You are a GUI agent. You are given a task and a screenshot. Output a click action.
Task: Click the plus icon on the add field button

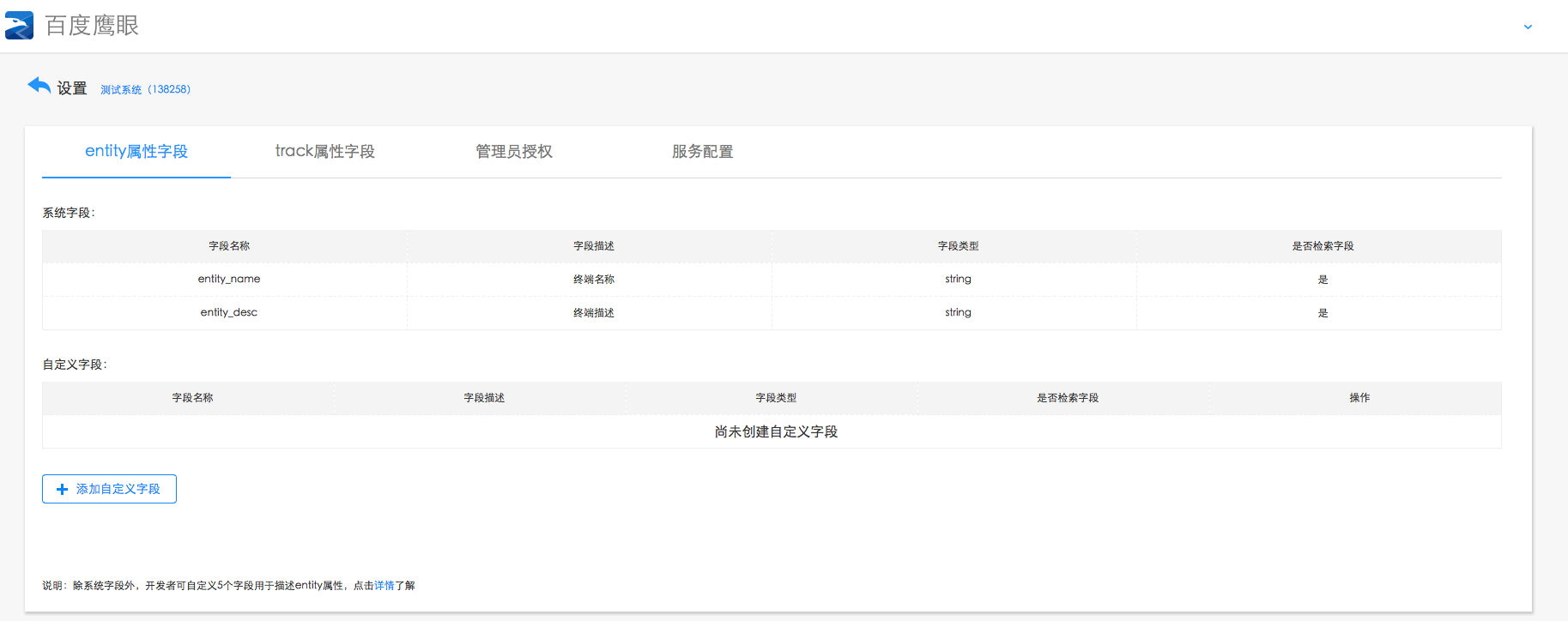(x=62, y=489)
